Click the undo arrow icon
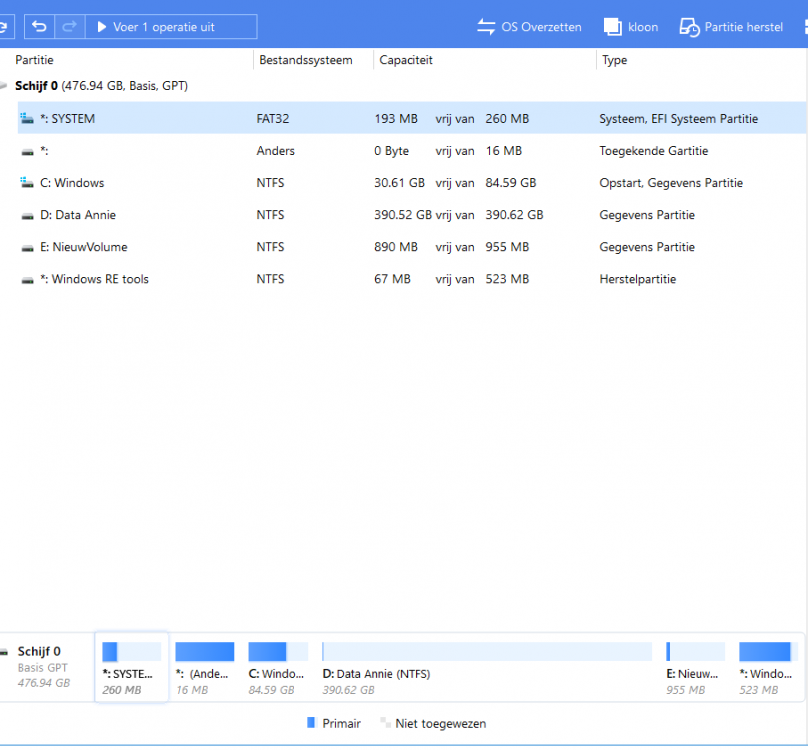Image resolution: width=808 pixels, height=750 pixels. pos(40,27)
